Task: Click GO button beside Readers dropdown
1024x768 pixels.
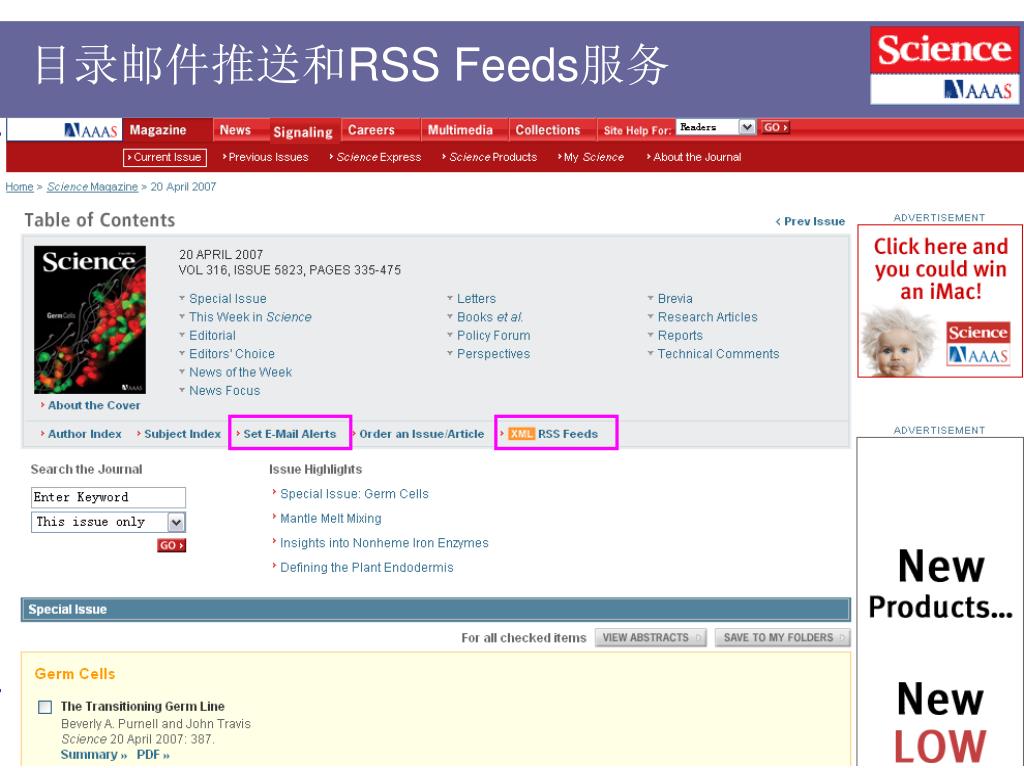Action: pos(775,127)
